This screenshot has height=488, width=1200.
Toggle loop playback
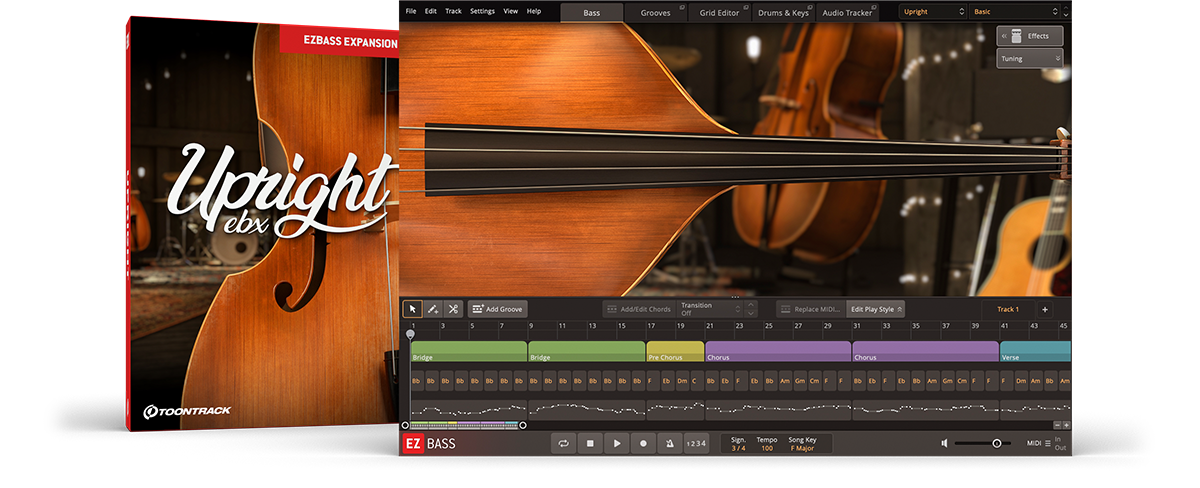[563, 443]
